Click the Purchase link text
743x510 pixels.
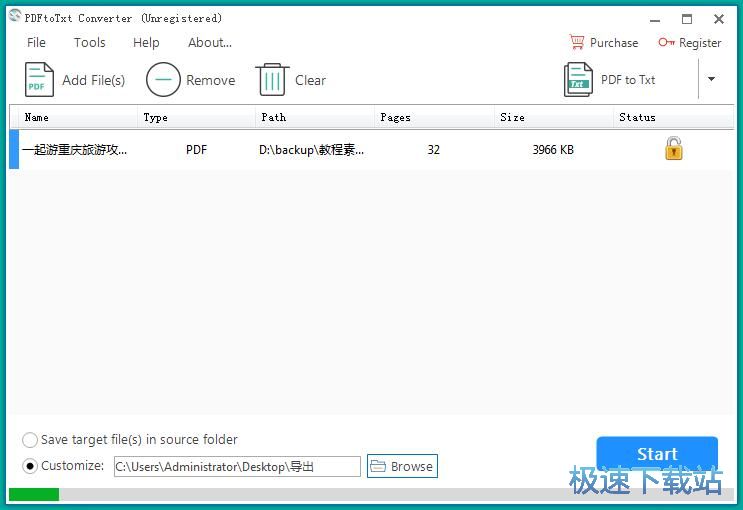614,43
